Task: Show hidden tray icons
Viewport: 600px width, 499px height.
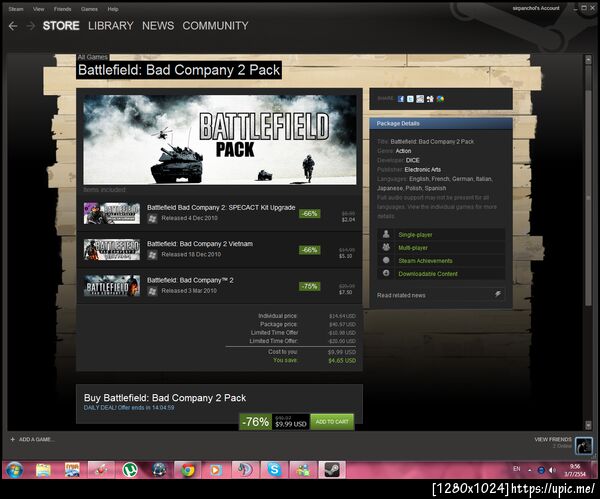Action: [x=530, y=470]
